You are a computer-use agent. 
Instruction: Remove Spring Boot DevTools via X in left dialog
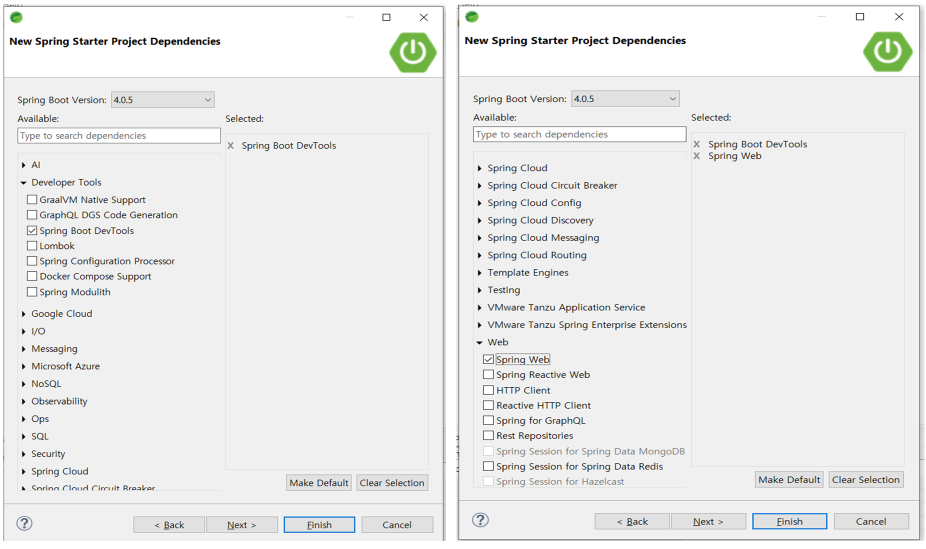[x=230, y=145]
